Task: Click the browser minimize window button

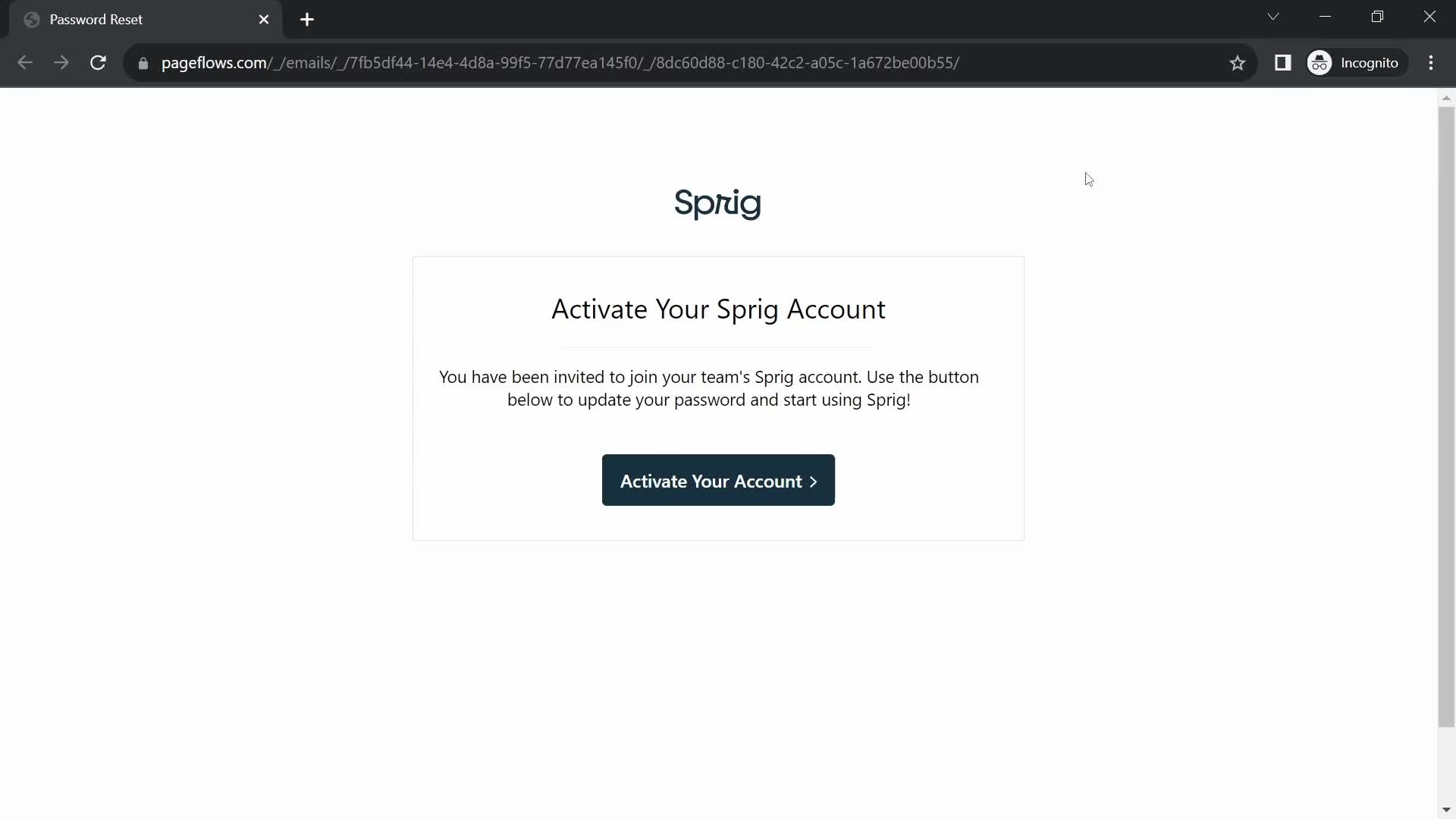Action: click(1325, 17)
